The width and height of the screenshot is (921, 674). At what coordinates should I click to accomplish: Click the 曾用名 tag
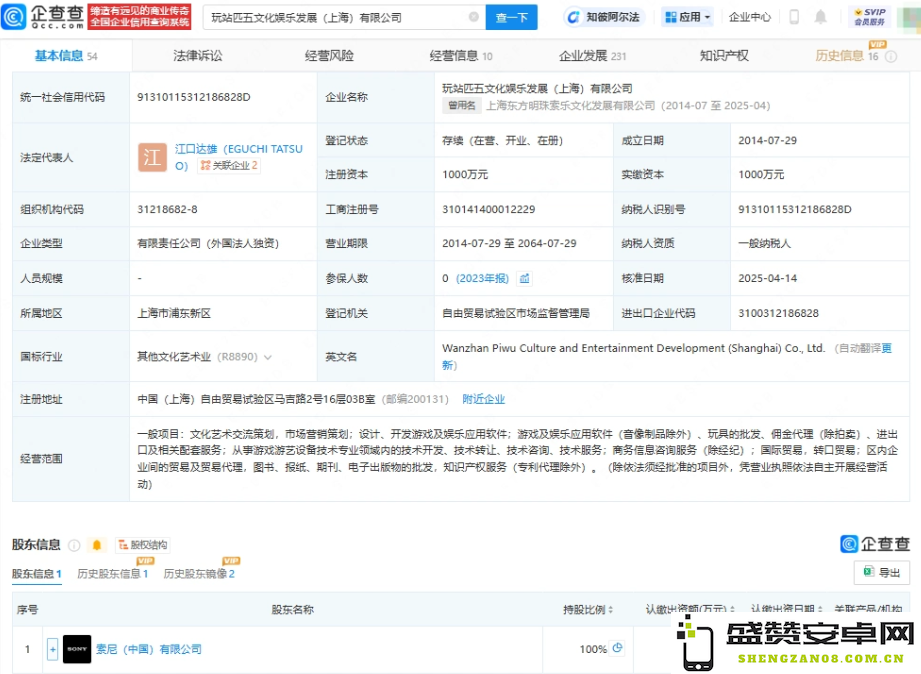pyautogui.click(x=462, y=106)
